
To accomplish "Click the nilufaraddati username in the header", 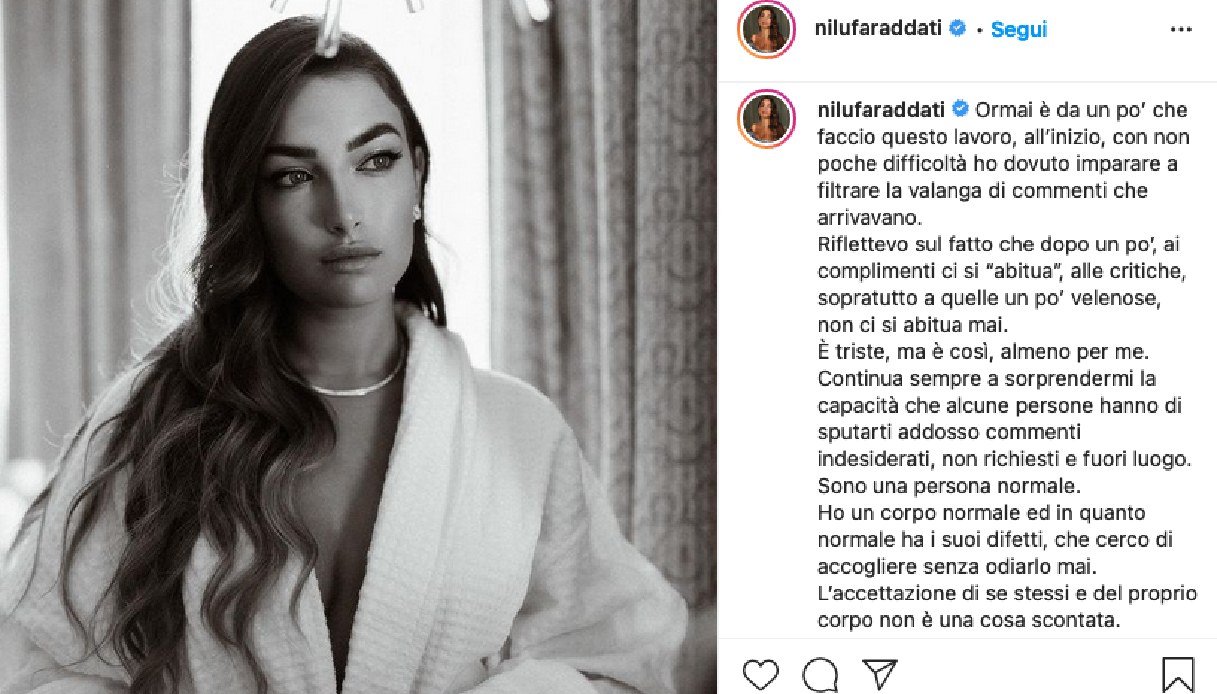I will [x=877, y=30].
